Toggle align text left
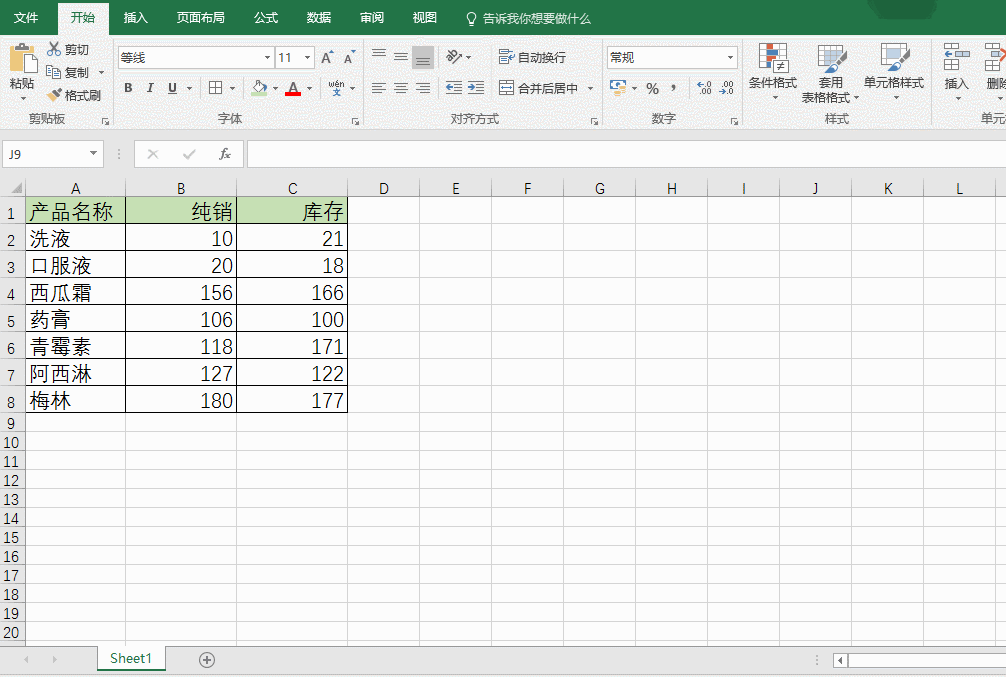 pyautogui.click(x=379, y=88)
